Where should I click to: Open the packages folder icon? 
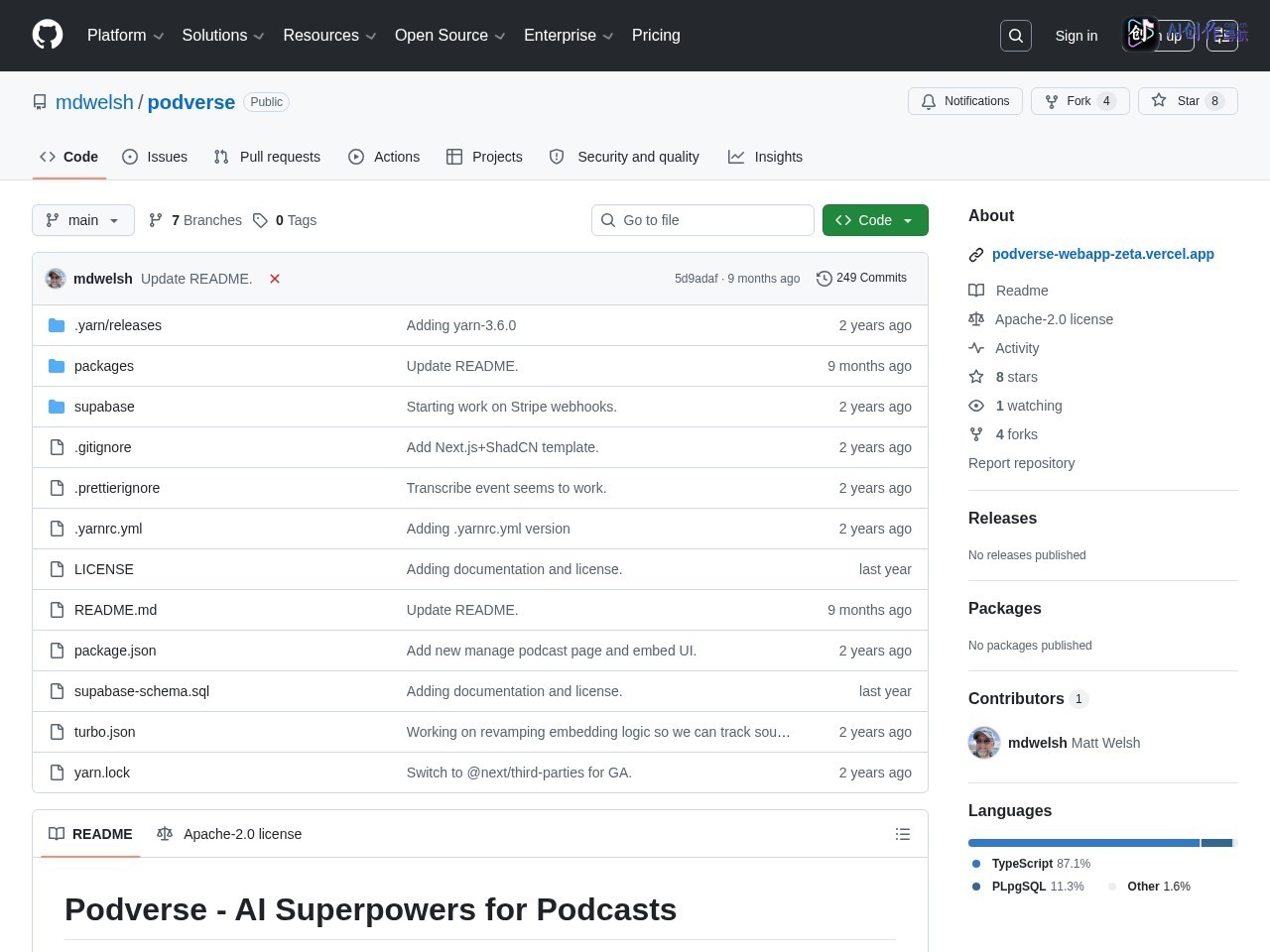[57, 366]
